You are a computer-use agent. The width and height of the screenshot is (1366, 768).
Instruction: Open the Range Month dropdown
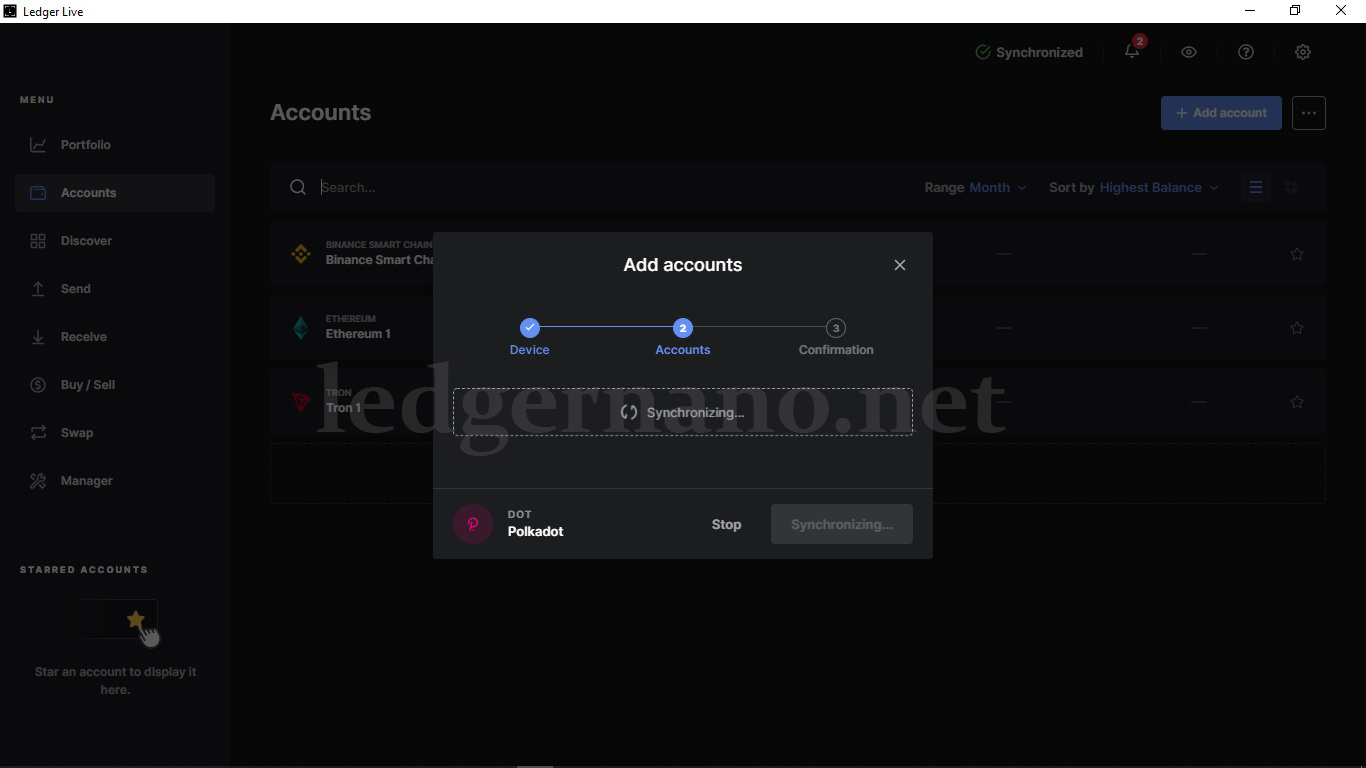(x=975, y=187)
